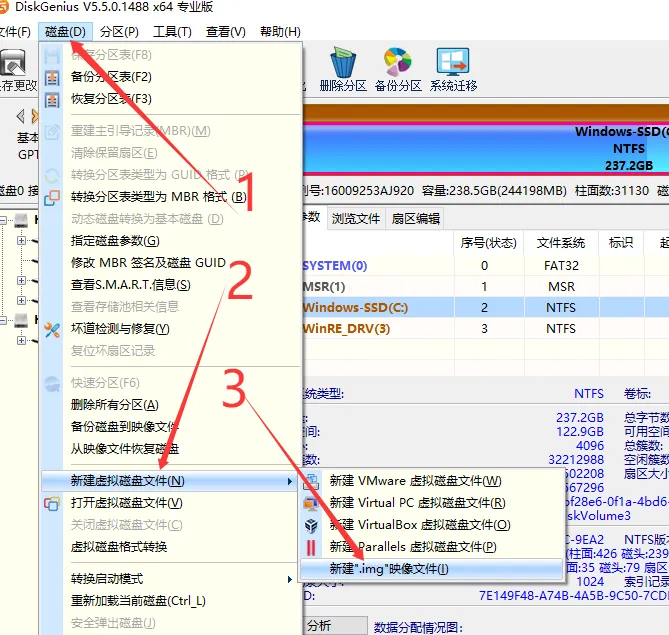Image resolution: width=669 pixels, height=635 pixels.
Task: Click the 分析 button
Action: click(x=335, y=626)
